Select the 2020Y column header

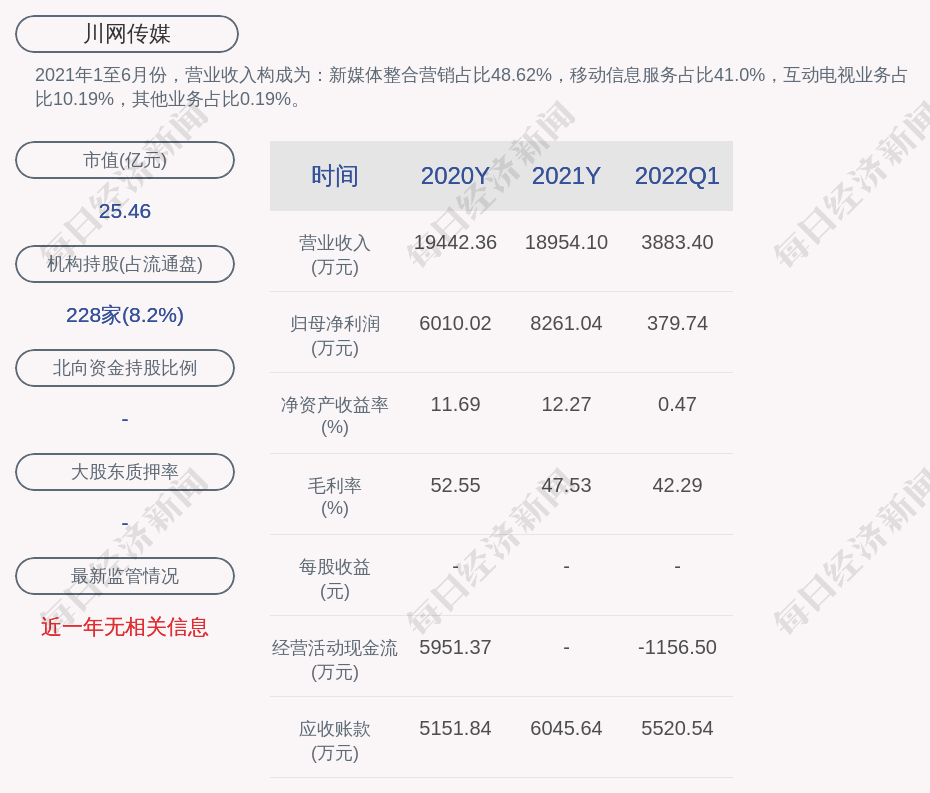coord(455,176)
